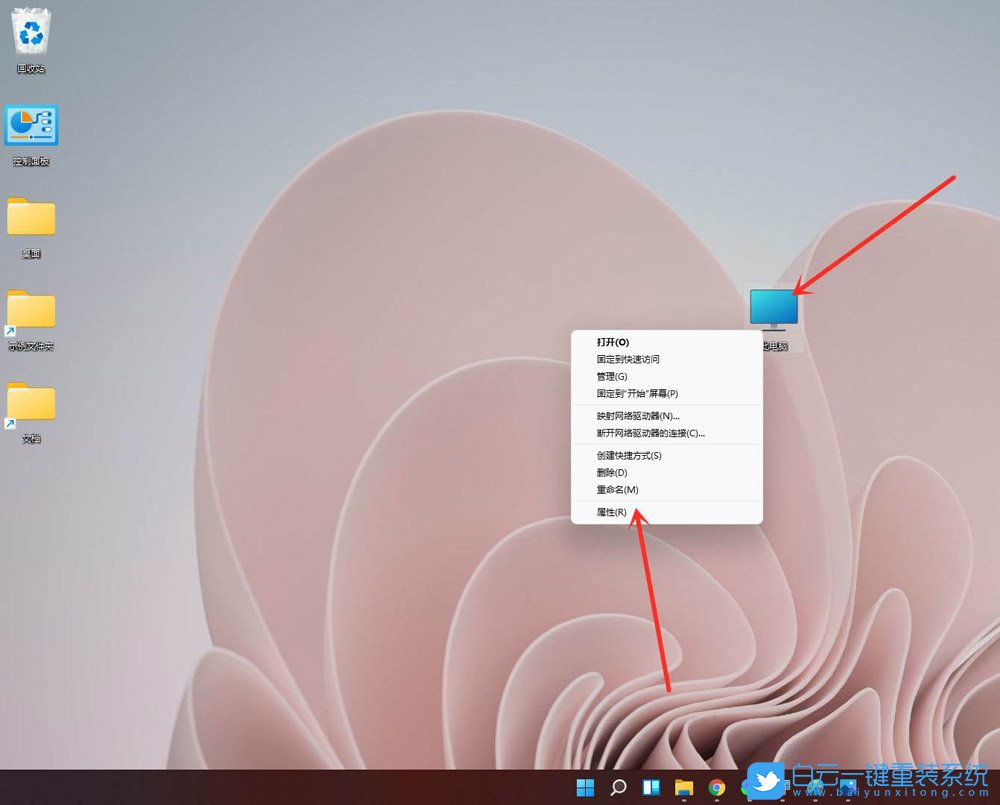The height and width of the screenshot is (805, 1000).
Task: Click the taskbar Search magnifier icon
Action: 618,787
